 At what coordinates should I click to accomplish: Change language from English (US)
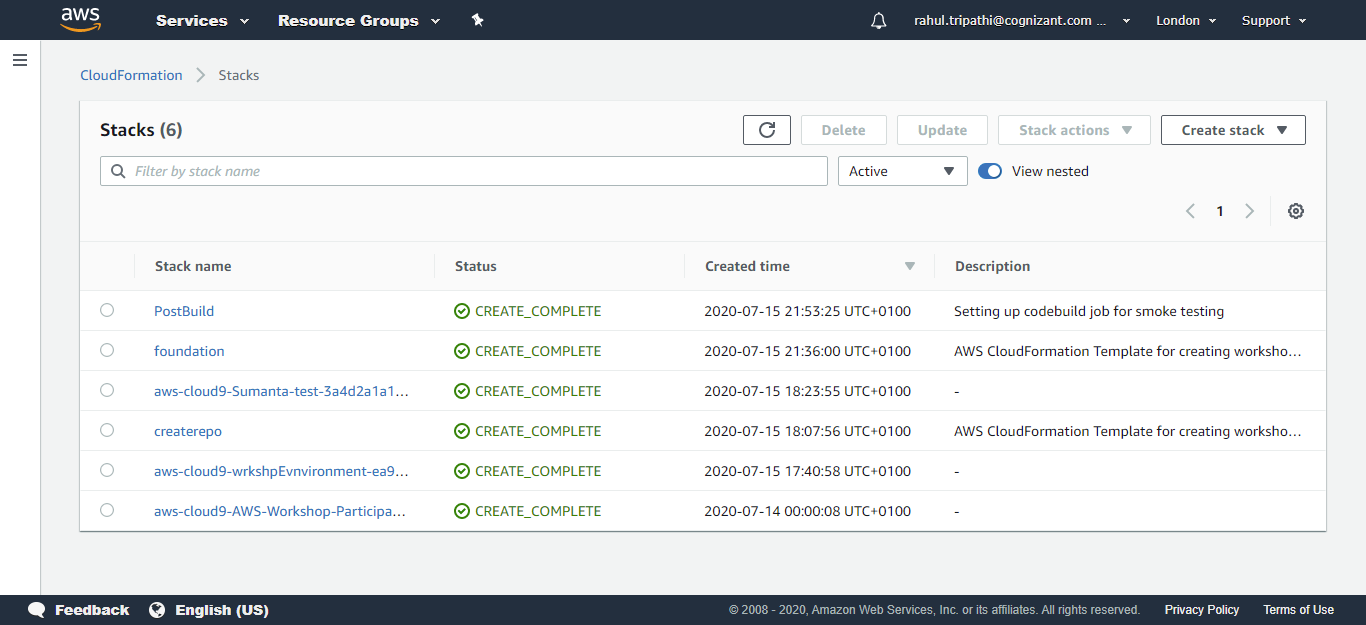click(222, 610)
